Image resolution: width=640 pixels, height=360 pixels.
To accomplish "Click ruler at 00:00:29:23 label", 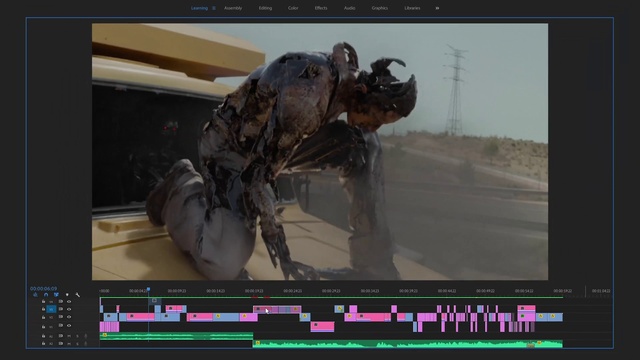I will 331,291.
